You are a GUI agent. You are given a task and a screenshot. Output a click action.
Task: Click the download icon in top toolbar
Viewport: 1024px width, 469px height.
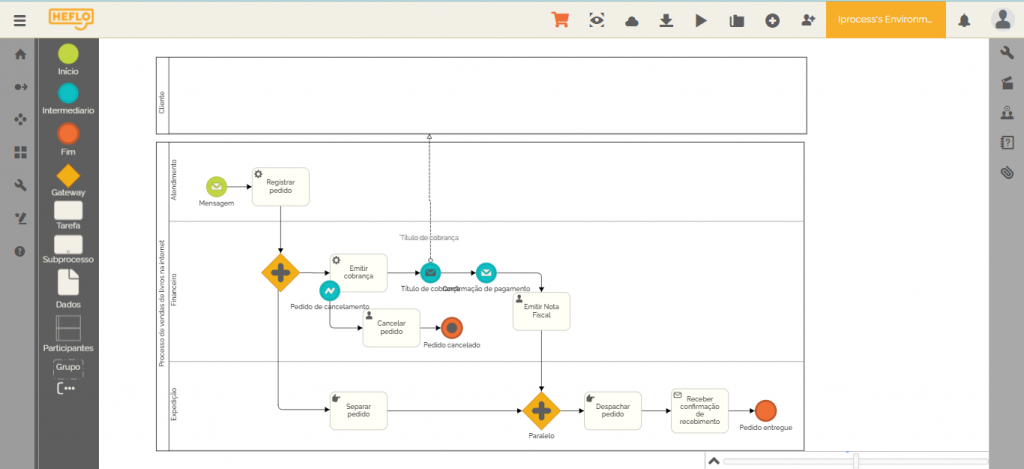666,21
